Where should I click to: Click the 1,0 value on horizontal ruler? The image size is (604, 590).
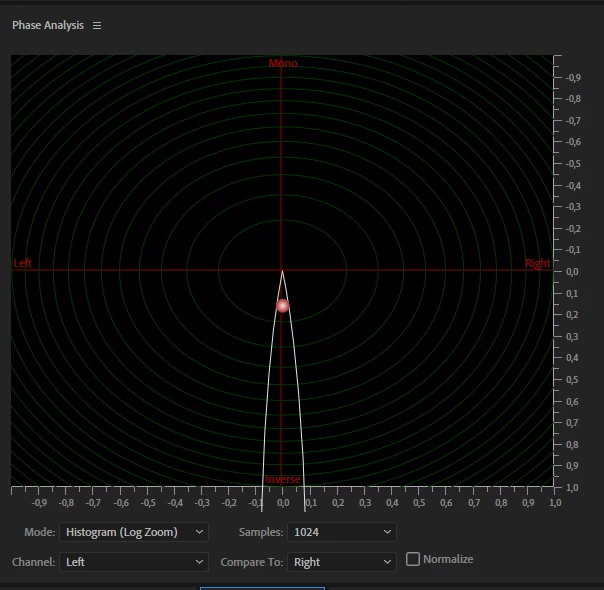click(x=555, y=503)
